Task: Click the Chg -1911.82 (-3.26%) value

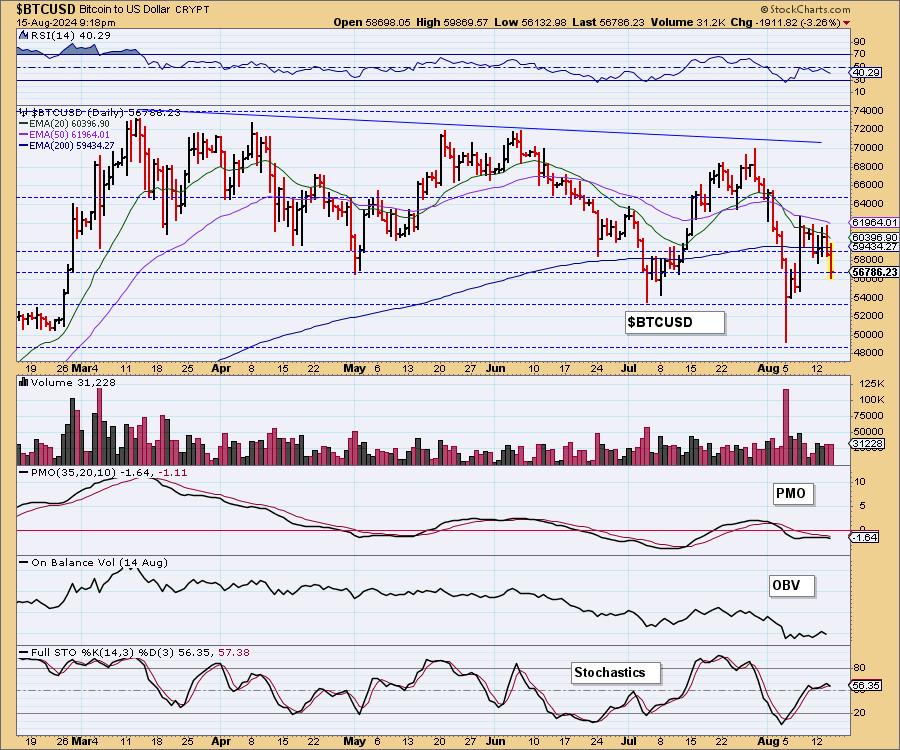Action: [786, 22]
